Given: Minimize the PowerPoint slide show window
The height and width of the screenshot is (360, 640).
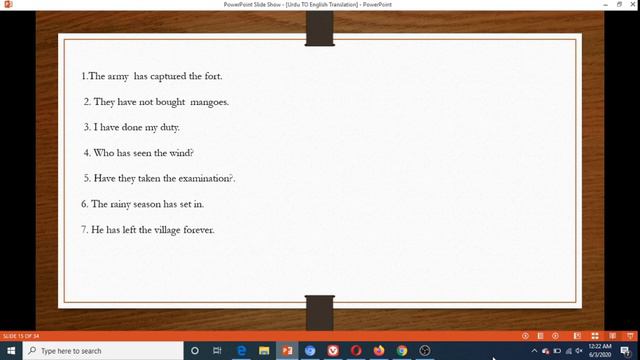Looking at the screenshot, I should (x=606, y=4).
